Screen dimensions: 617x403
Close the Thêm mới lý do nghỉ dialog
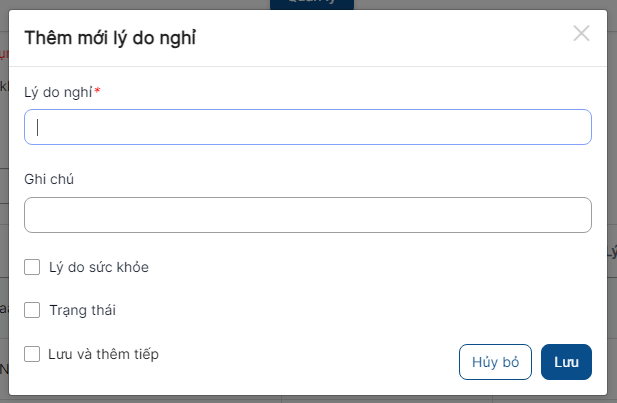pyautogui.click(x=581, y=33)
